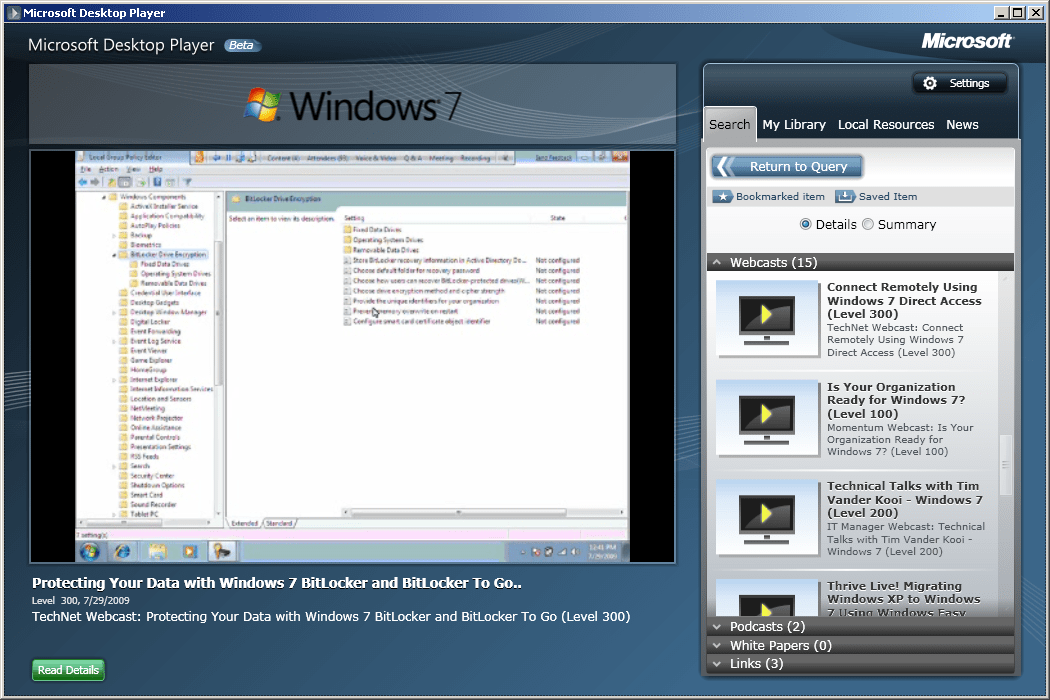This screenshot has height=700, width=1050.
Task: Click the Bookmarked item star icon
Action: tap(722, 196)
